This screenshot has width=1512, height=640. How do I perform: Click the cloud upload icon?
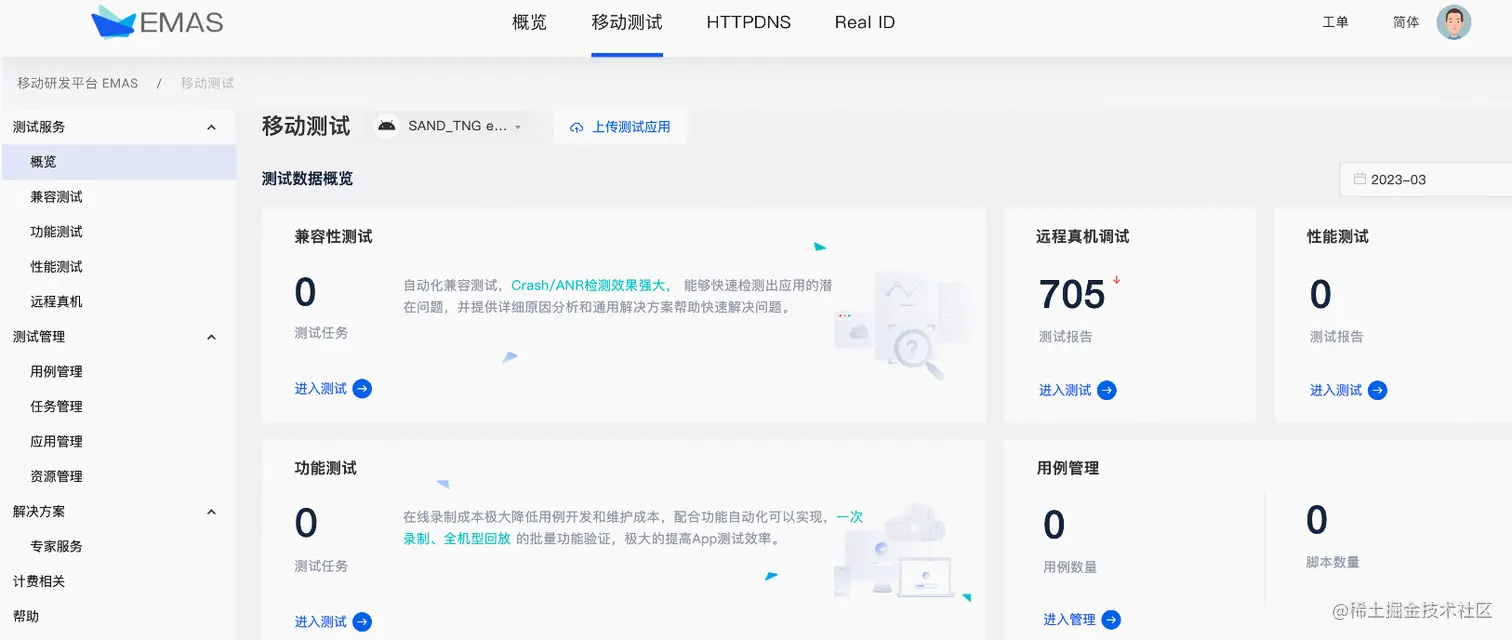(x=577, y=127)
